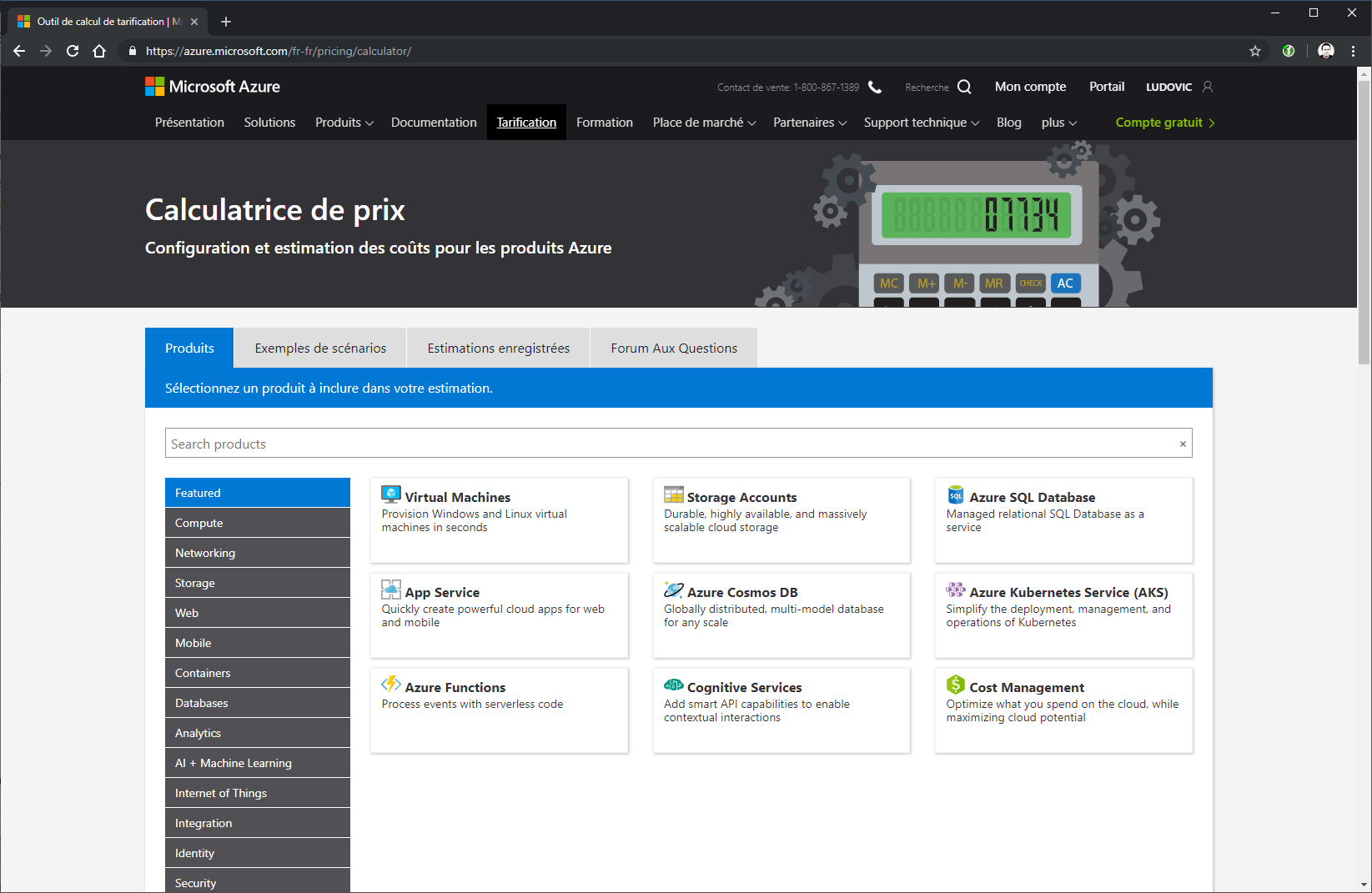
Task: Click the Azure Cosmos DB planet icon
Action: click(x=674, y=589)
